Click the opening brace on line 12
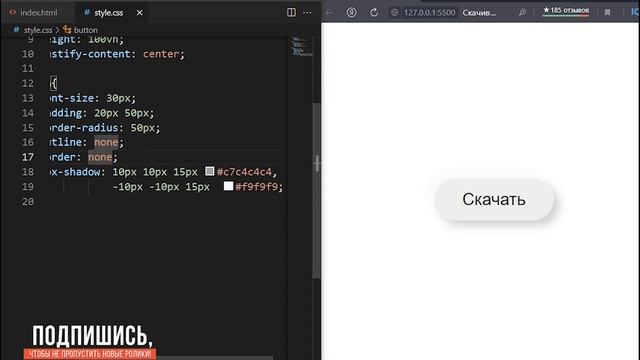640x360 pixels. point(53,83)
